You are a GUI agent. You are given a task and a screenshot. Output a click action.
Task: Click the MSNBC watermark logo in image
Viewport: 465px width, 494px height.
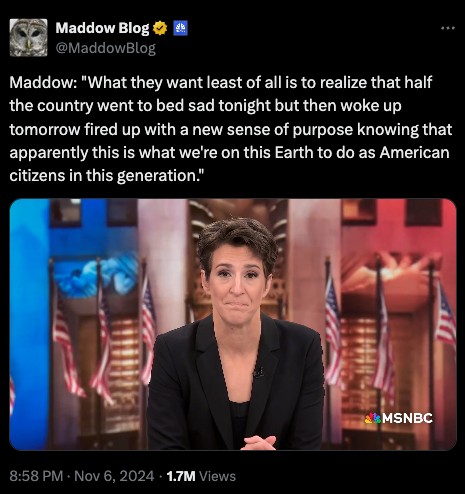tap(399, 418)
